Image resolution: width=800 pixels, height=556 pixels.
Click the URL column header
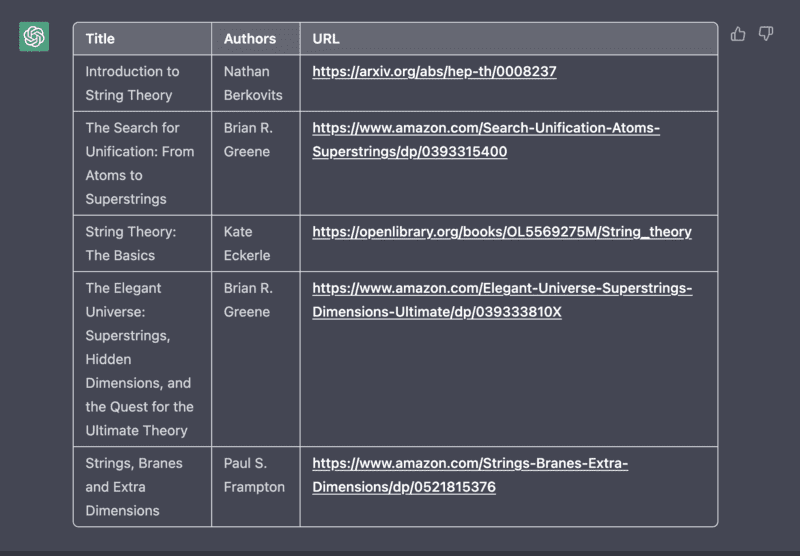[x=326, y=39]
